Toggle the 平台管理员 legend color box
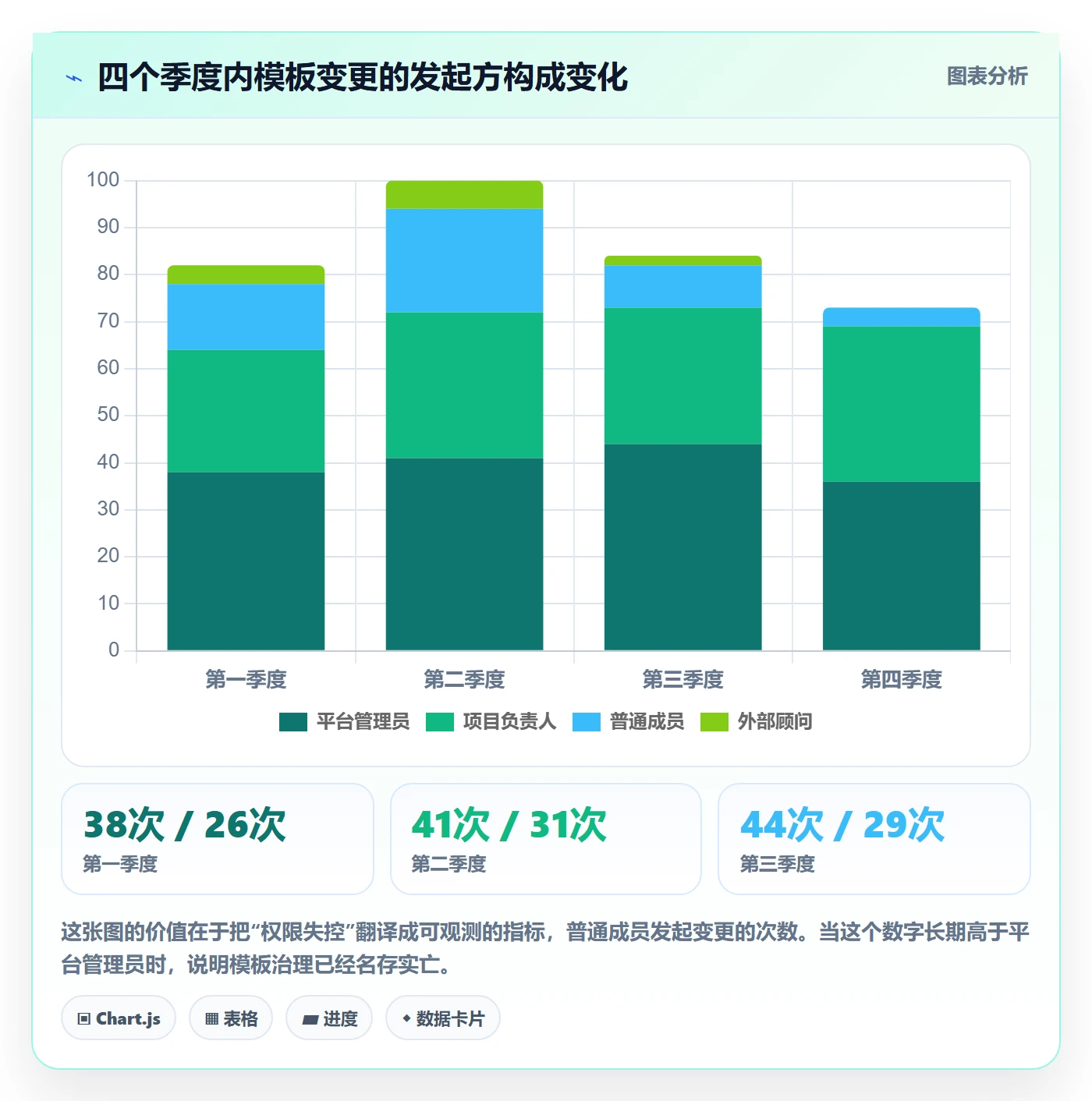The height and width of the screenshot is (1101, 1092). [293, 722]
